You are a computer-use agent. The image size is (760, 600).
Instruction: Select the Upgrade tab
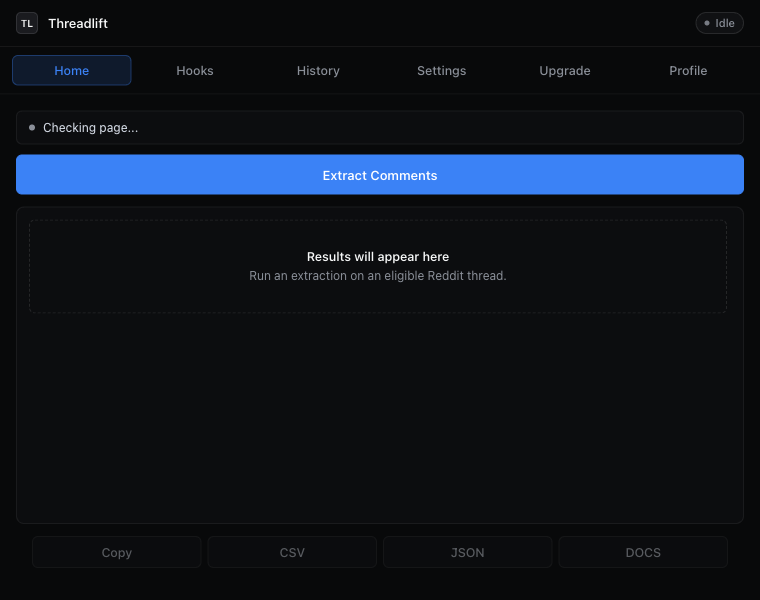pos(565,70)
